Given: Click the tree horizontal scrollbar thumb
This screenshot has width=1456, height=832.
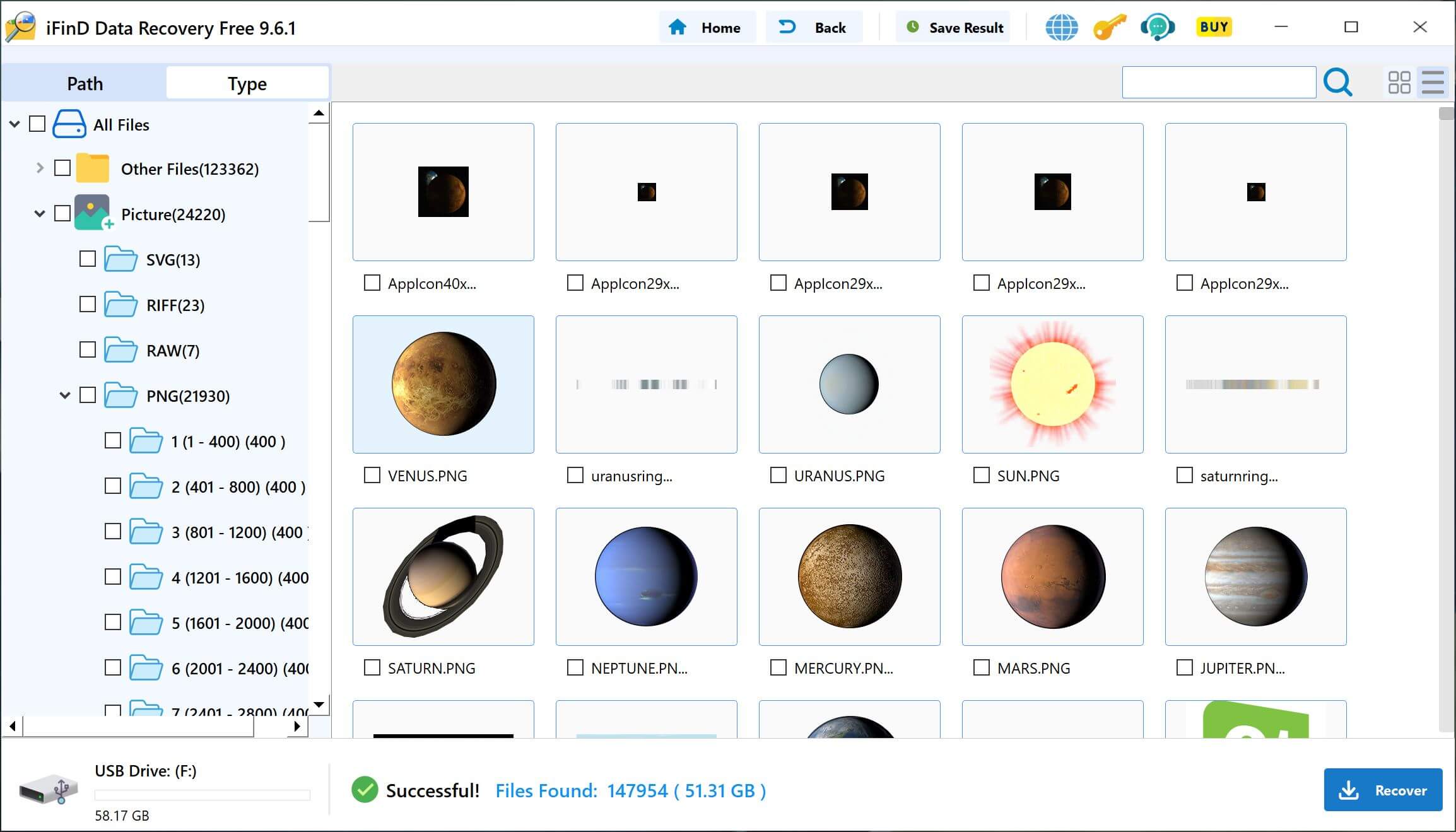Looking at the screenshot, I should 139,726.
